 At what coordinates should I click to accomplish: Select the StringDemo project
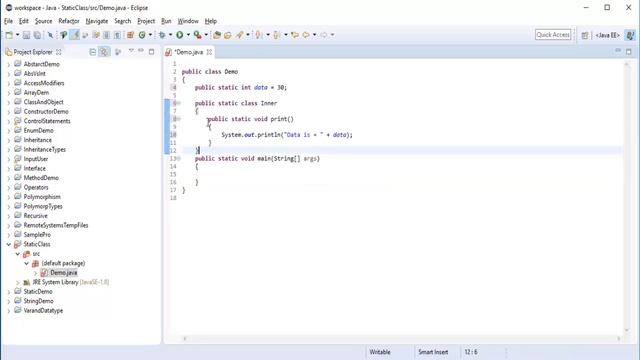(38, 301)
